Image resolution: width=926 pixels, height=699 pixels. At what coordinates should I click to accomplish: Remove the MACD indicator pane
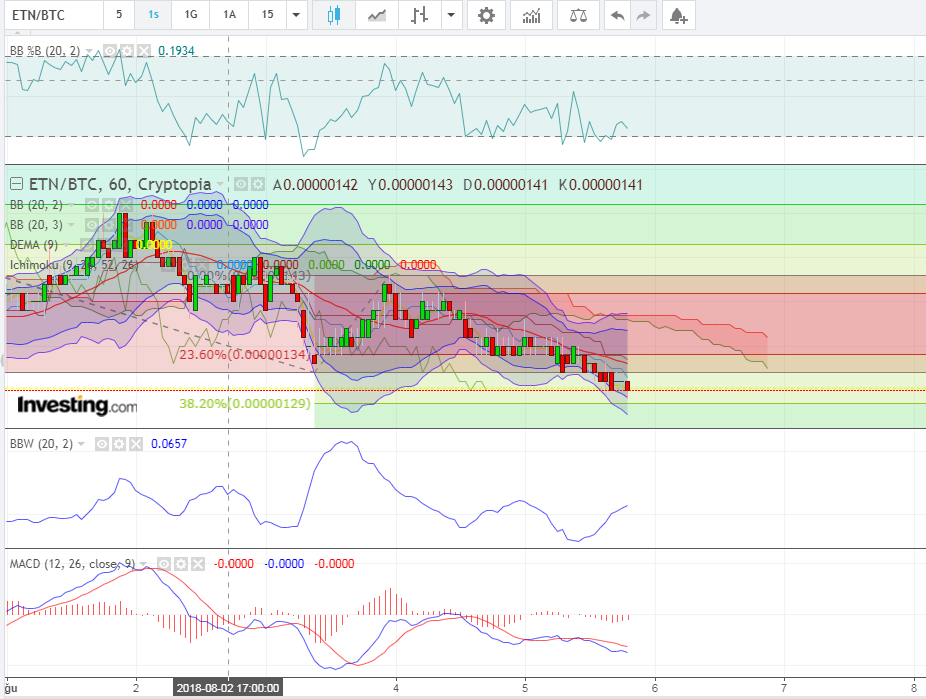pyautogui.click(x=198, y=564)
